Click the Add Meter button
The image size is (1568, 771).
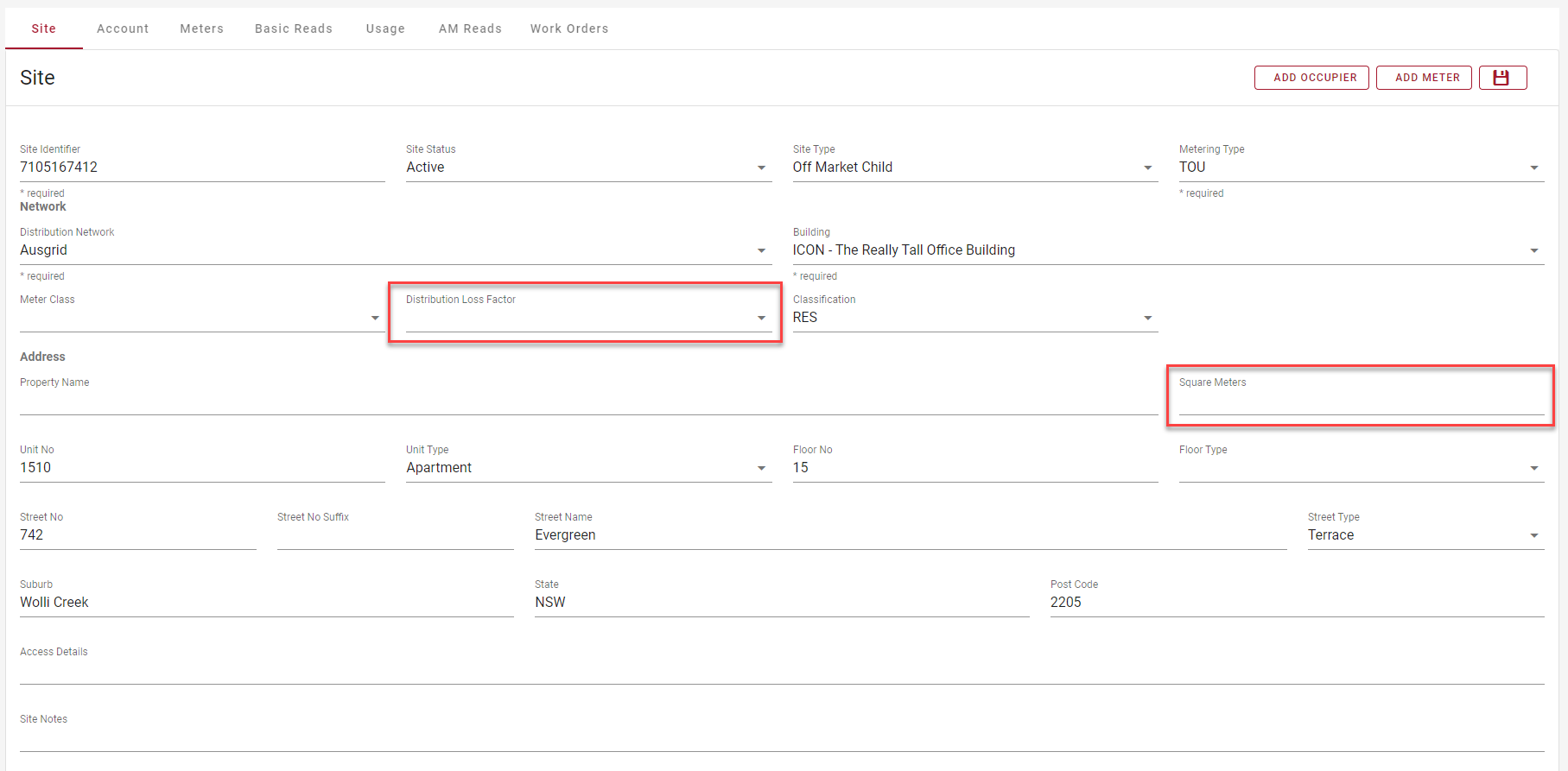click(1424, 78)
